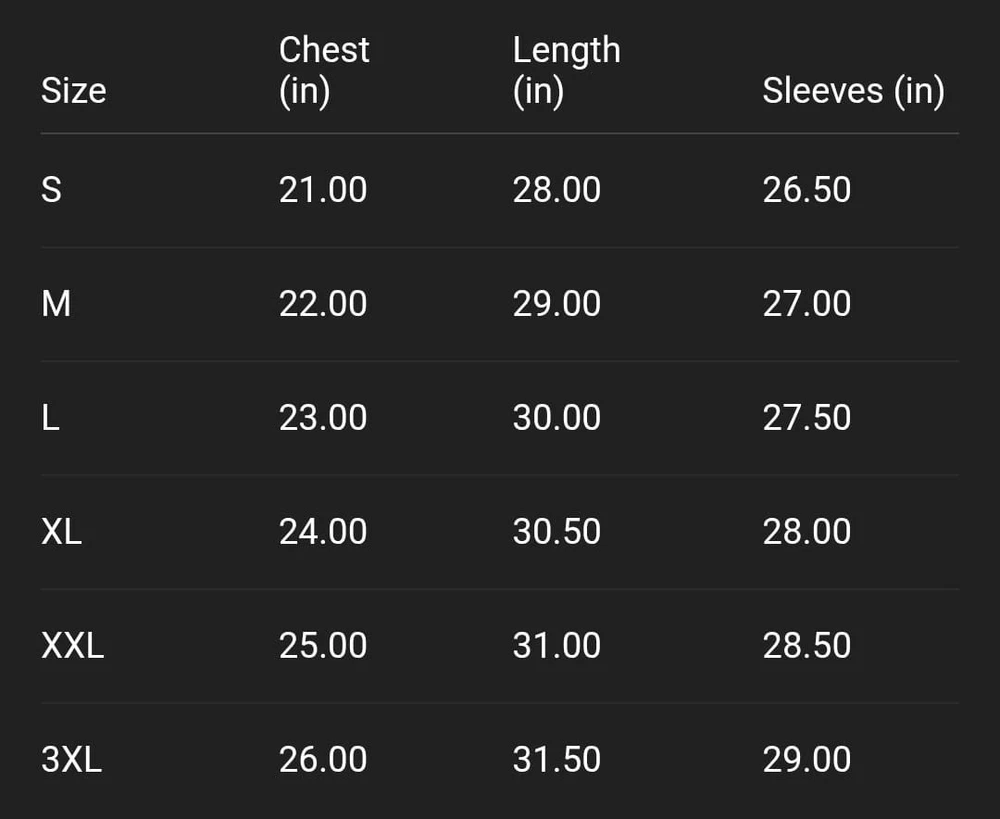Click the L size row label

point(50,417)
